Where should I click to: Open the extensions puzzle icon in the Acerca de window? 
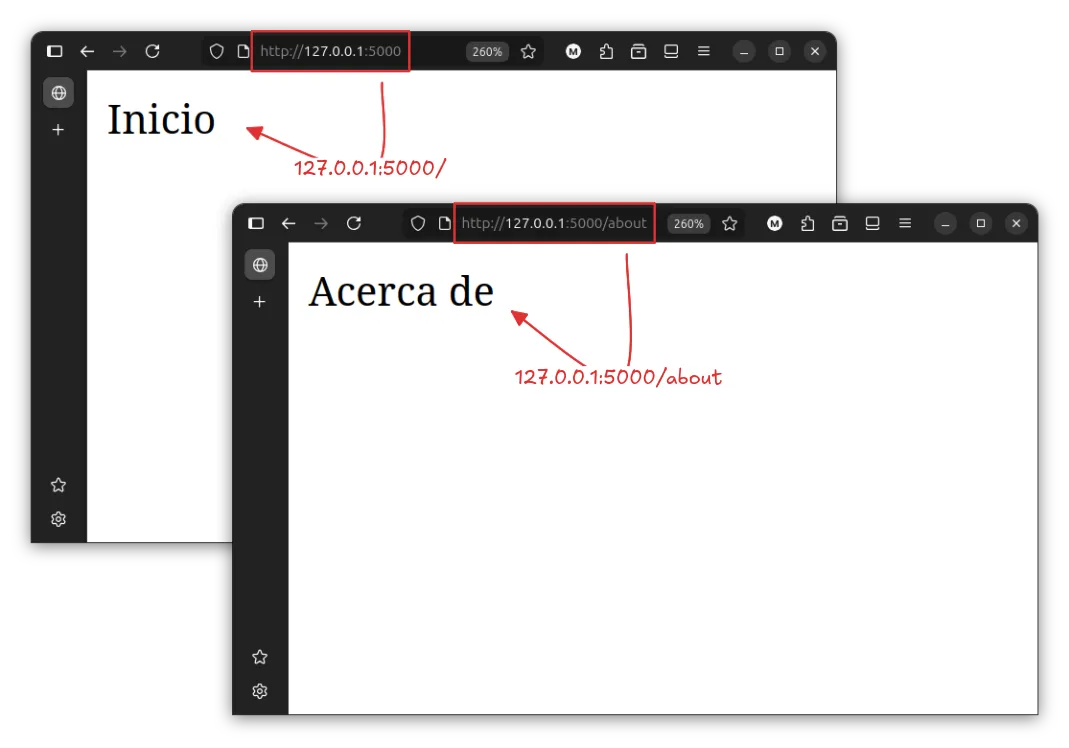(807, 223)
